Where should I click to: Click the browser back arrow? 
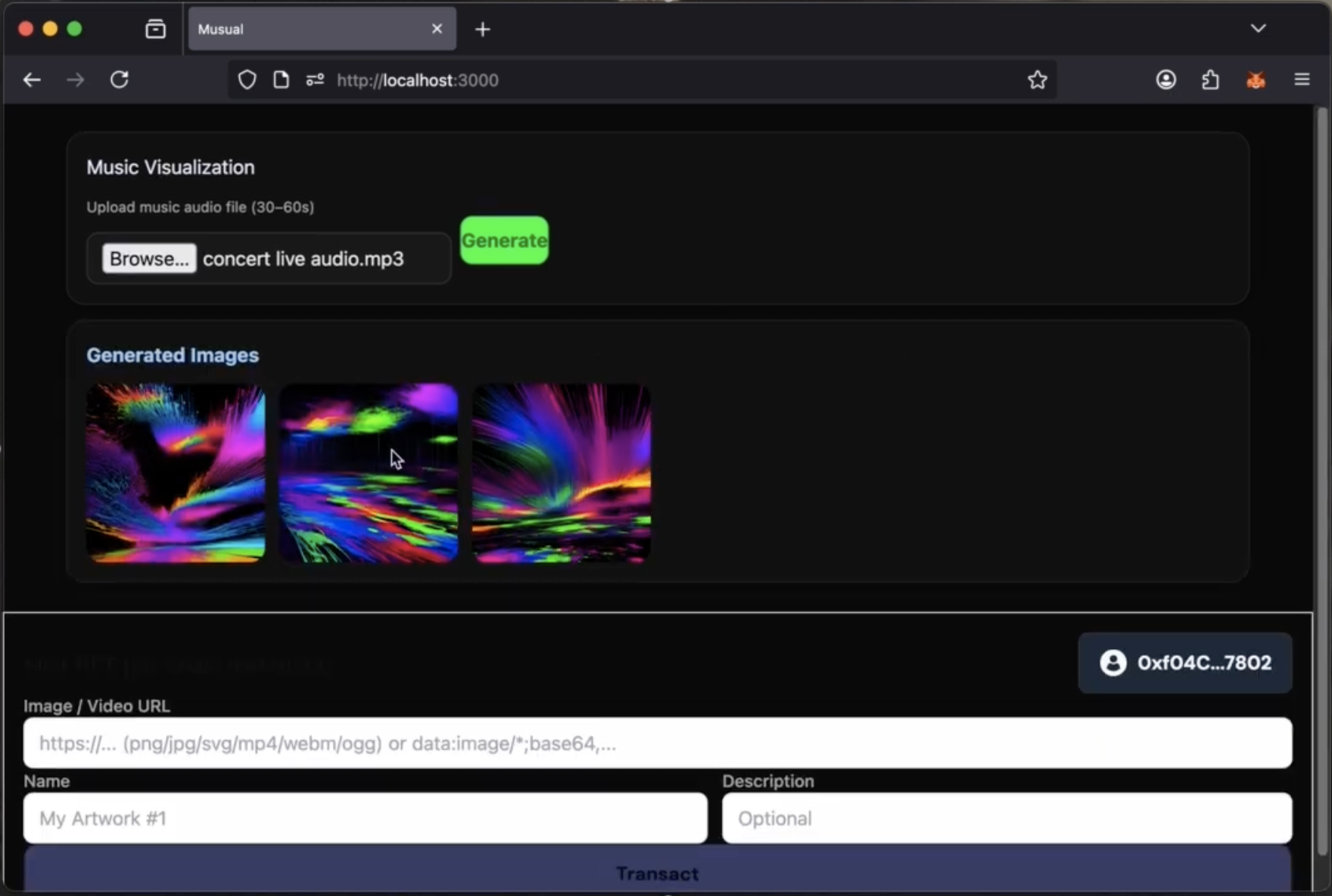click(32, 80)
